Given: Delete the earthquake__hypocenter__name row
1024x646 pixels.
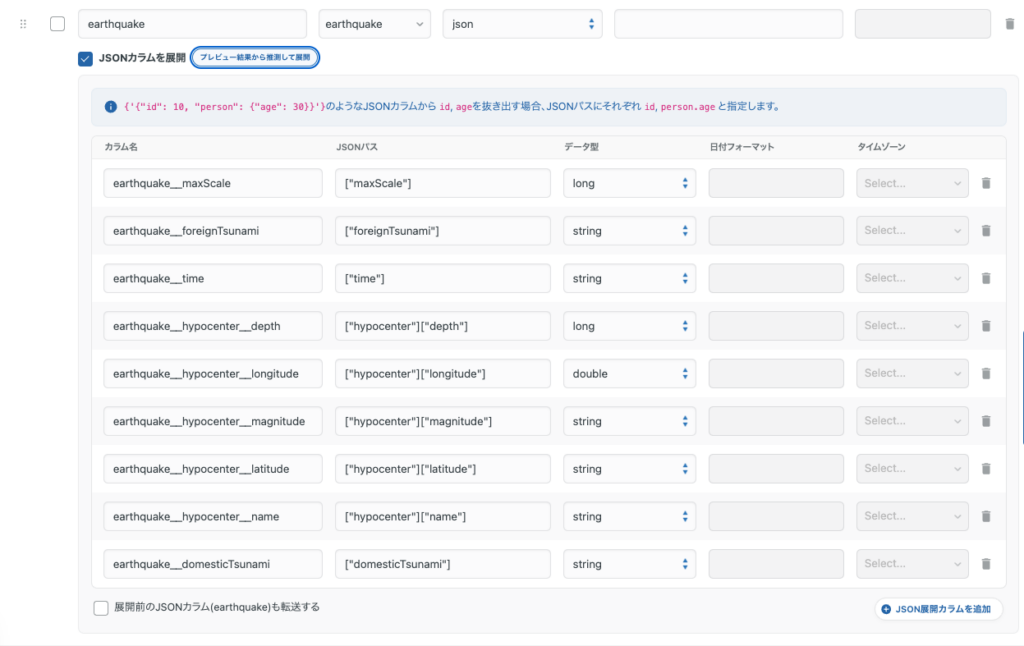Looking at the screenshot, I should pos(986,517).
